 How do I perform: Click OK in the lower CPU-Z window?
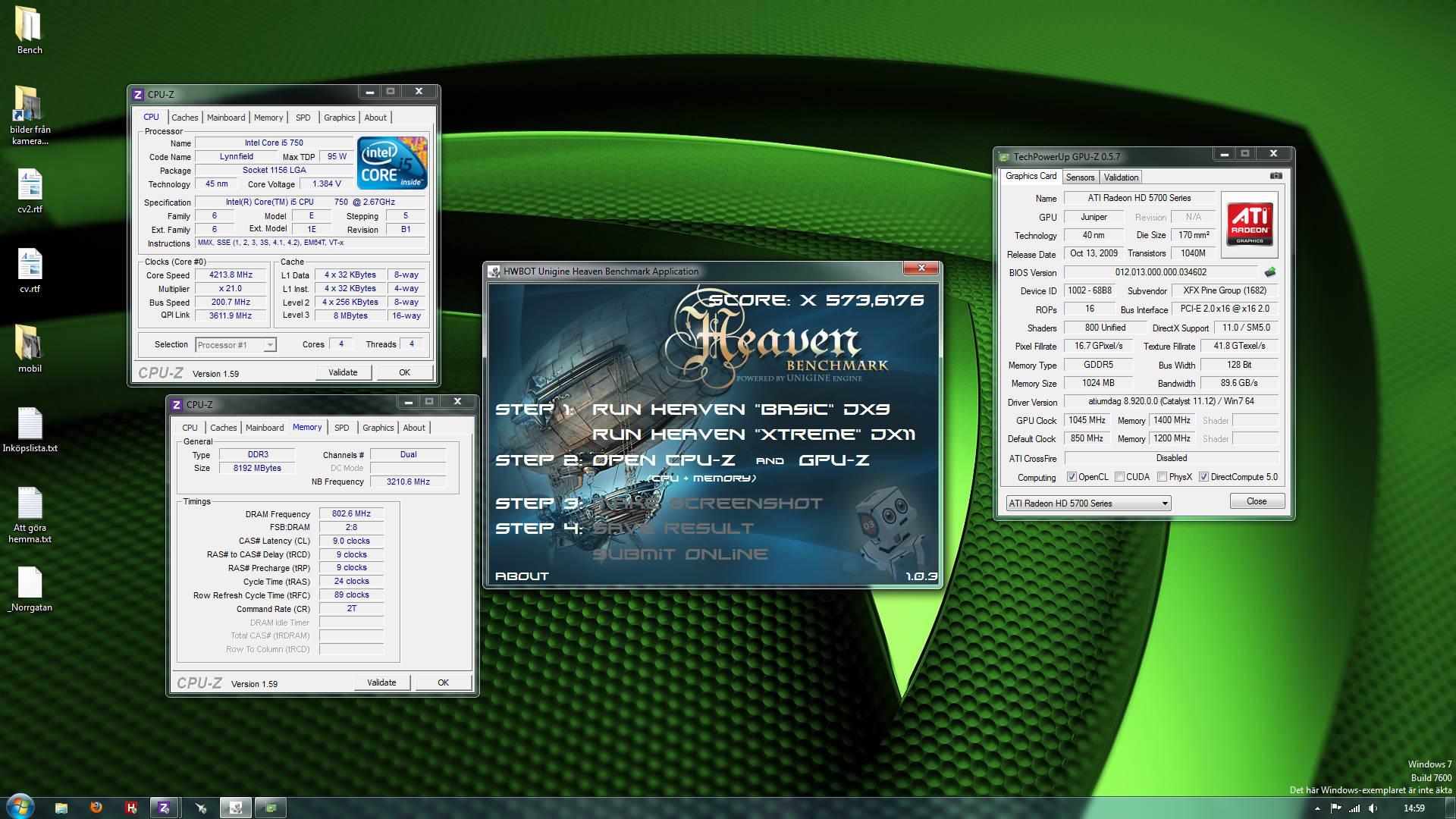click(x=443, y=682)
